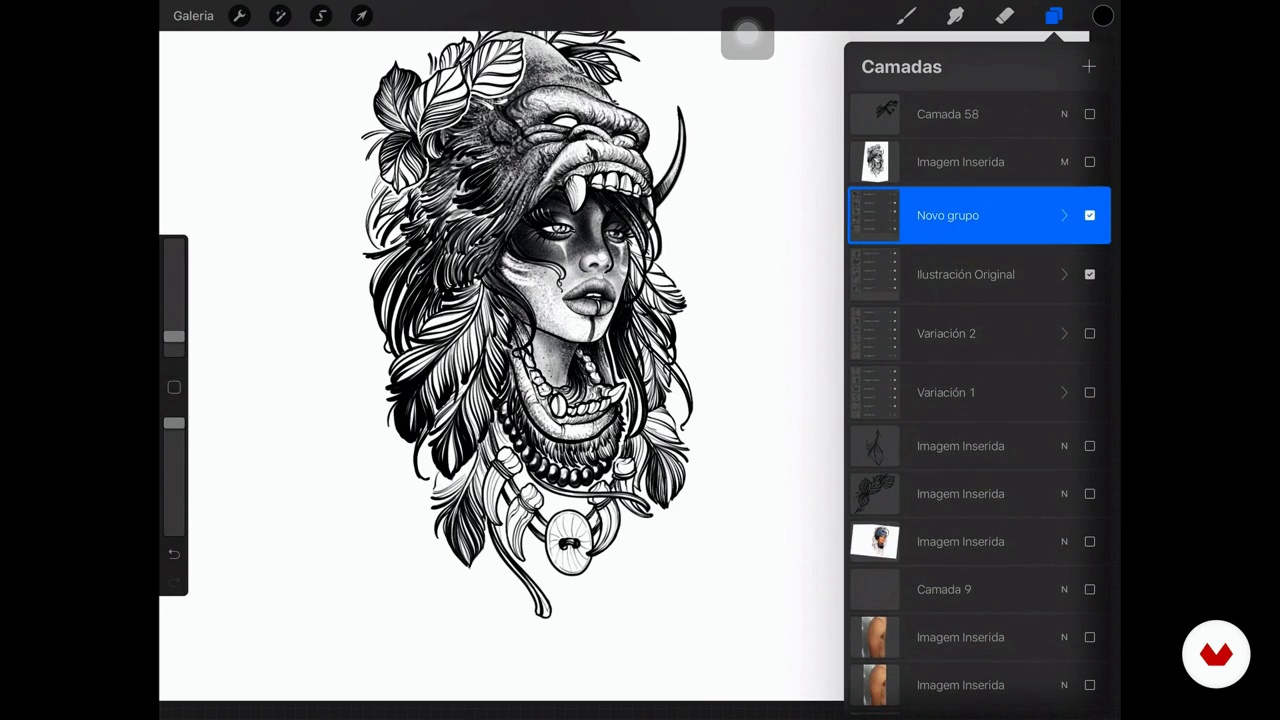
Task: Expand the Ilustración Original group chevron
Action: (1064, 274)
